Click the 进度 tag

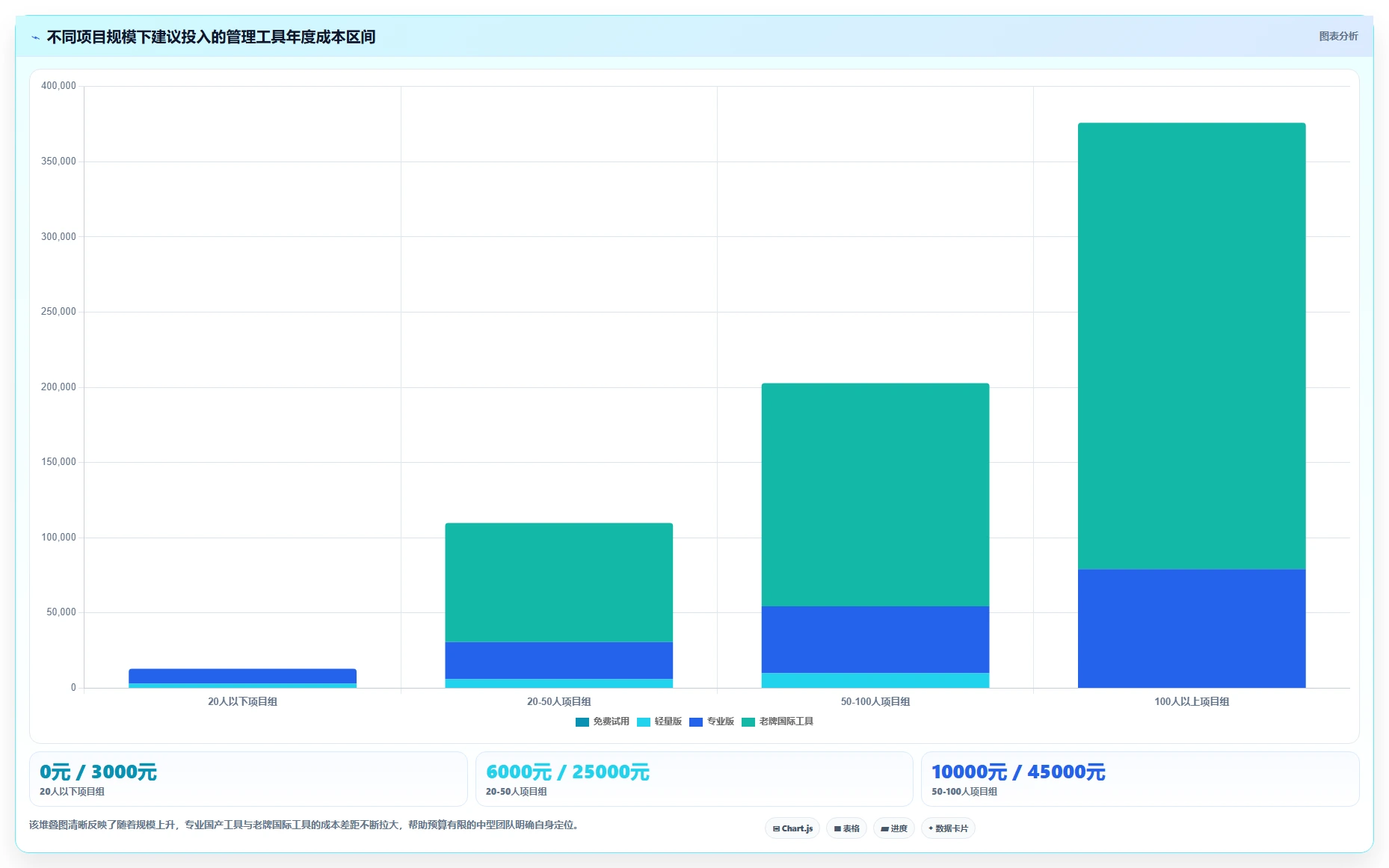tap(894, 828)
